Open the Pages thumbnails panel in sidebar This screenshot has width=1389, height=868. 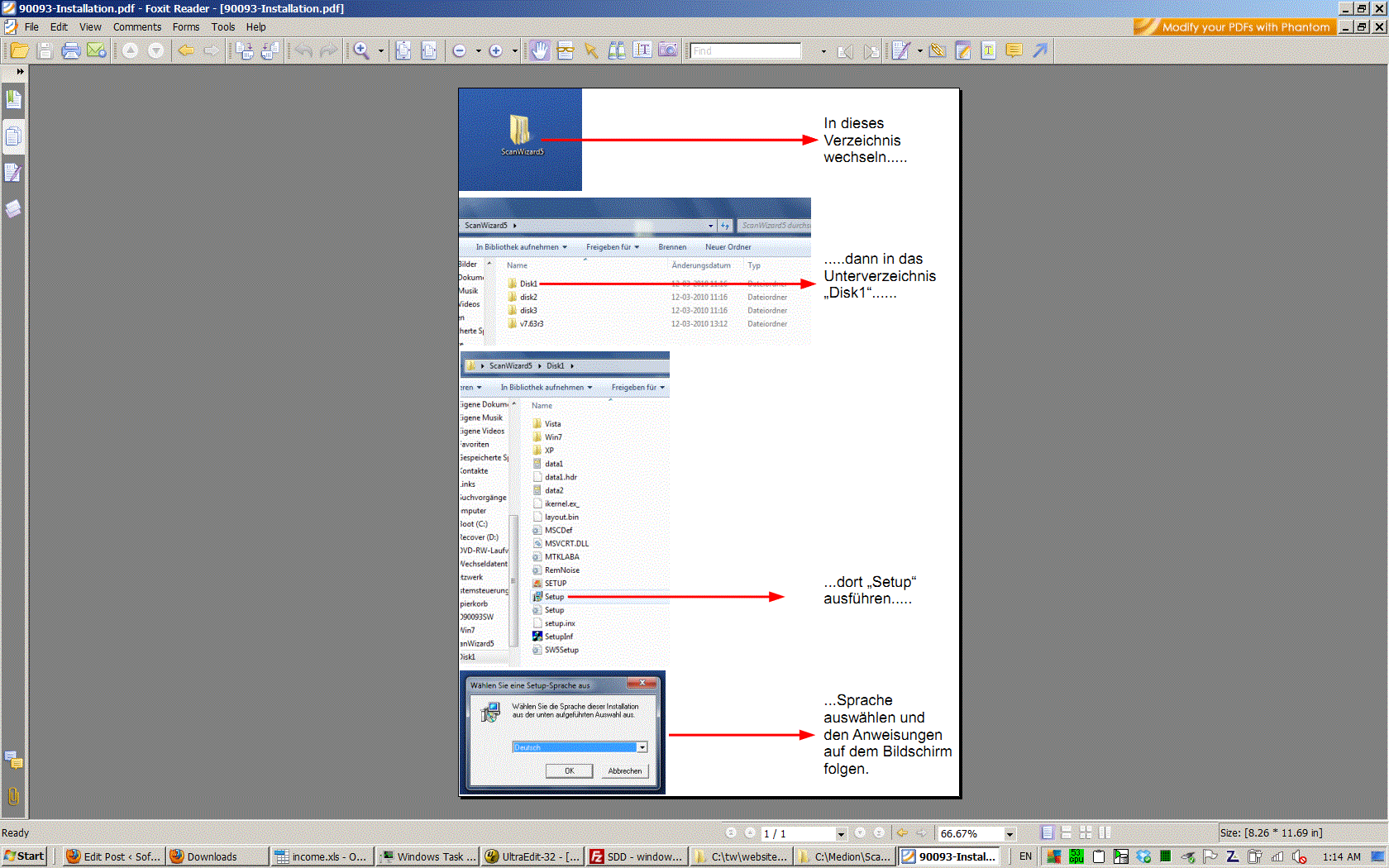pos(13,136)
